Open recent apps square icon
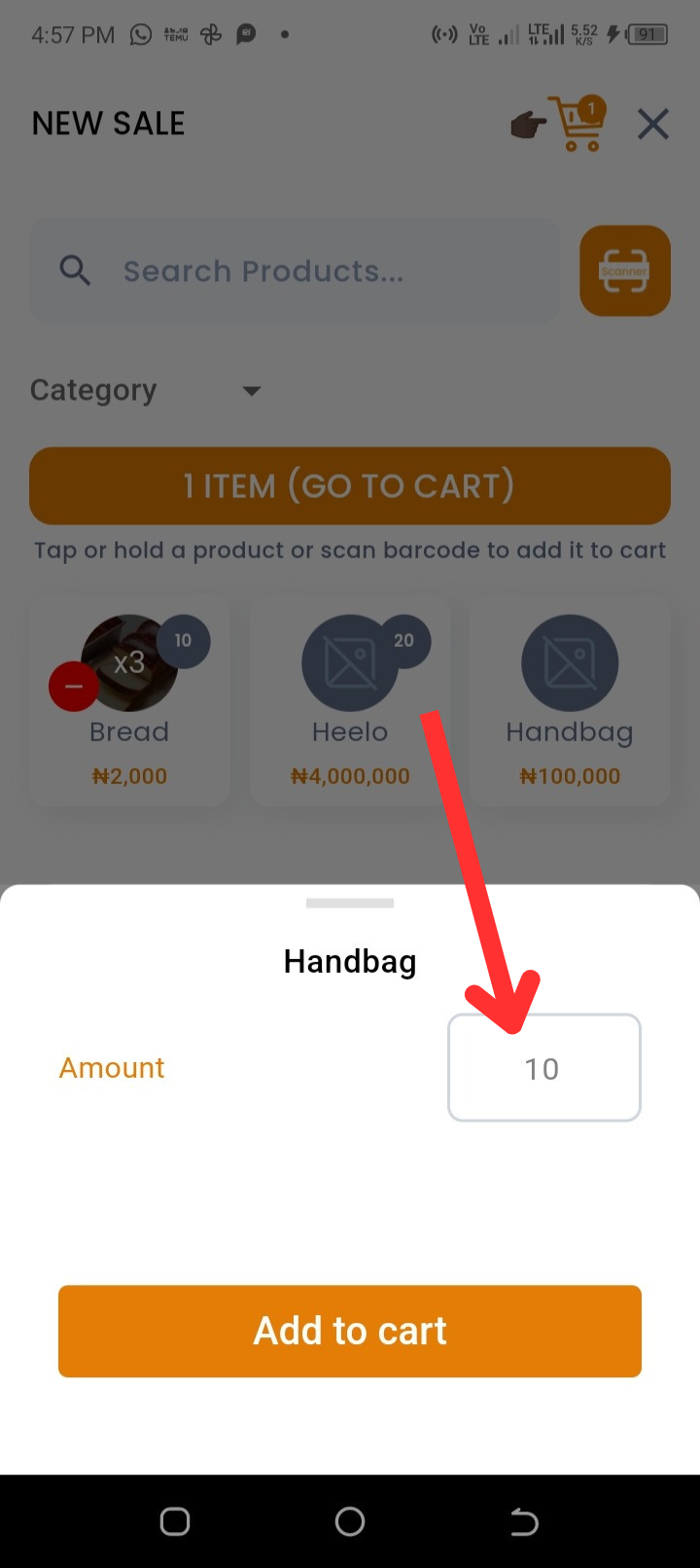The width and height of the screenshot is (700, 1568). click(x=175, y=1521)
